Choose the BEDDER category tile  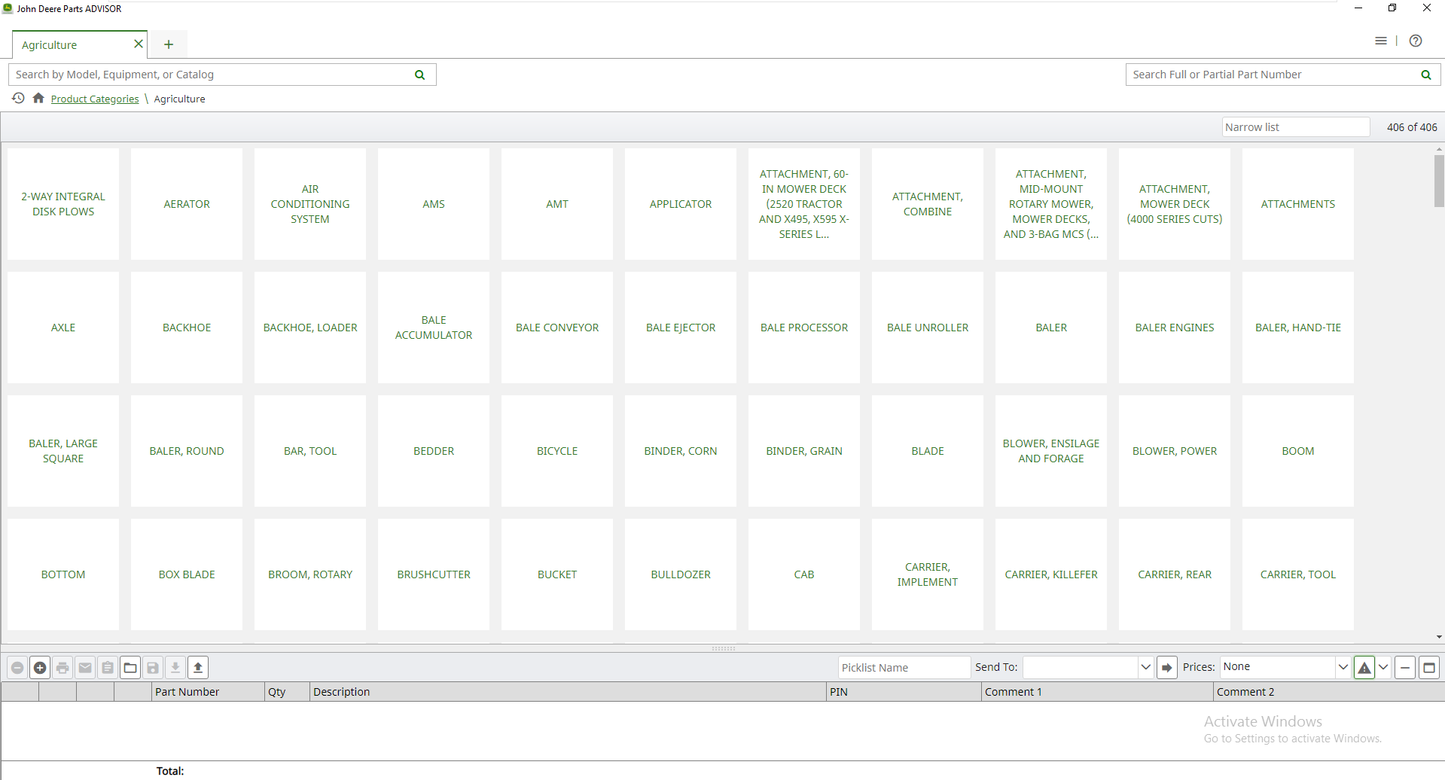(434, 451)
